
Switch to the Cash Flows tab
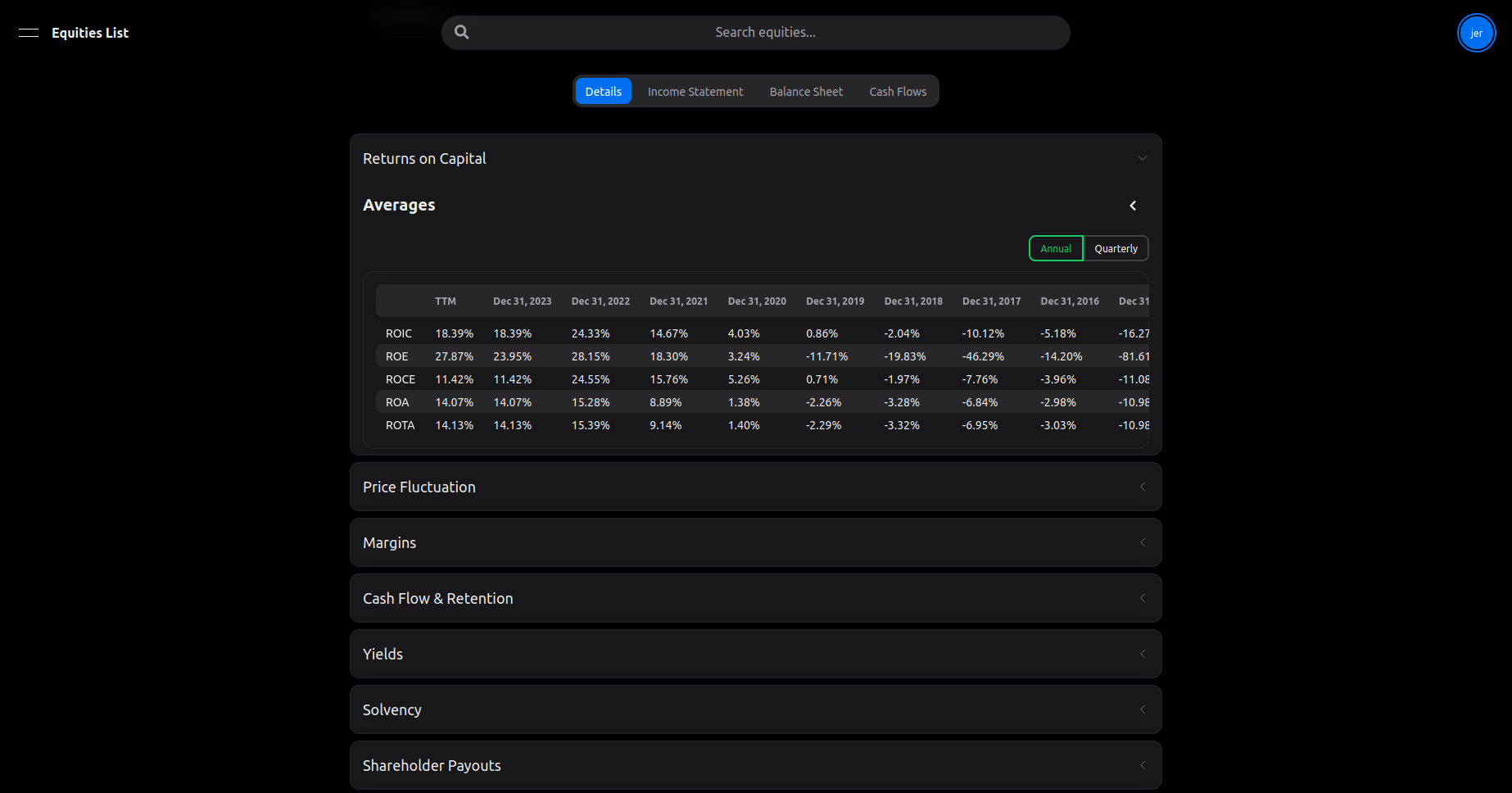898,92
